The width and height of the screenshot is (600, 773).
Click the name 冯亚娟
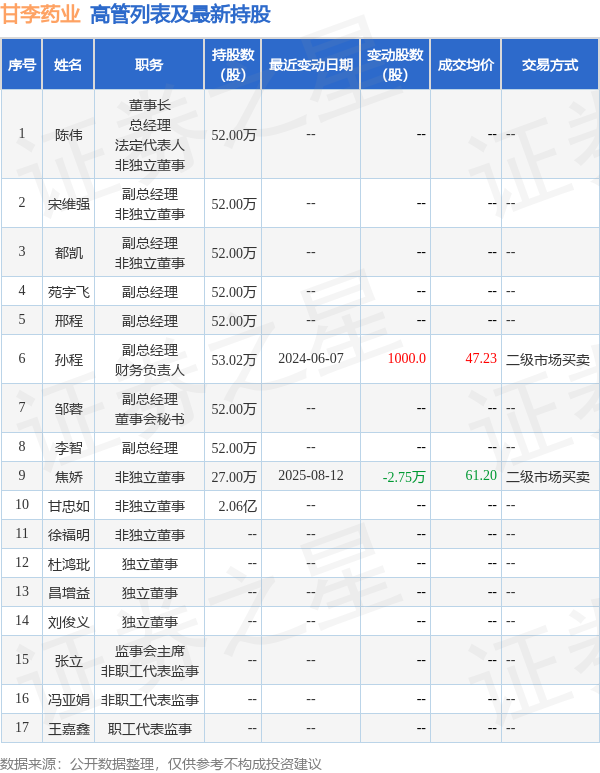69,700
